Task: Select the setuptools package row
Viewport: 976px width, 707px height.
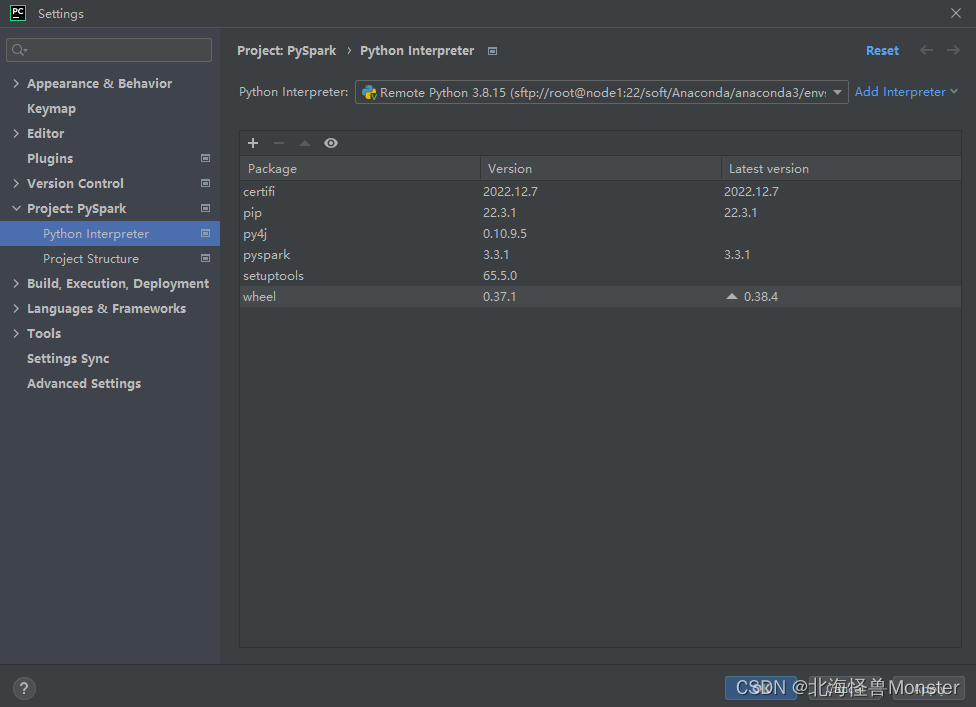Action: click(600, 276)
